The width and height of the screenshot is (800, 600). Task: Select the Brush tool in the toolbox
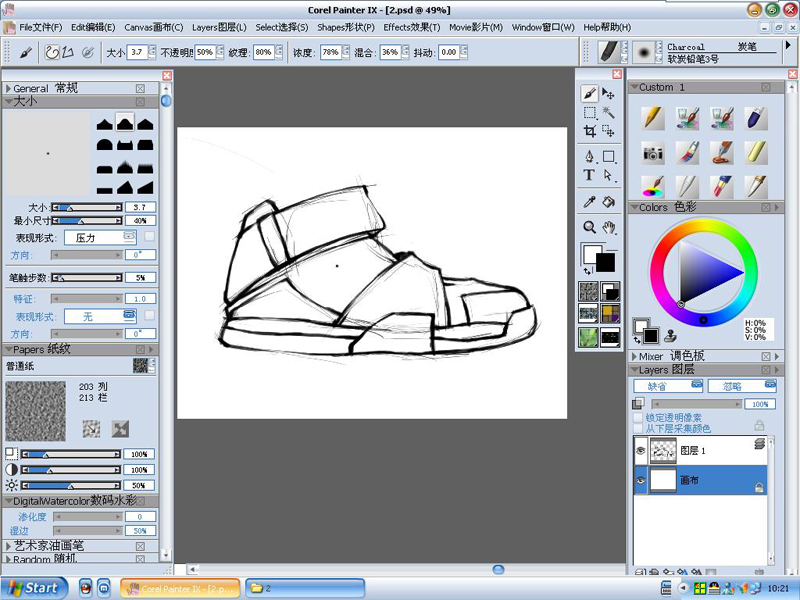coord(589,93)
